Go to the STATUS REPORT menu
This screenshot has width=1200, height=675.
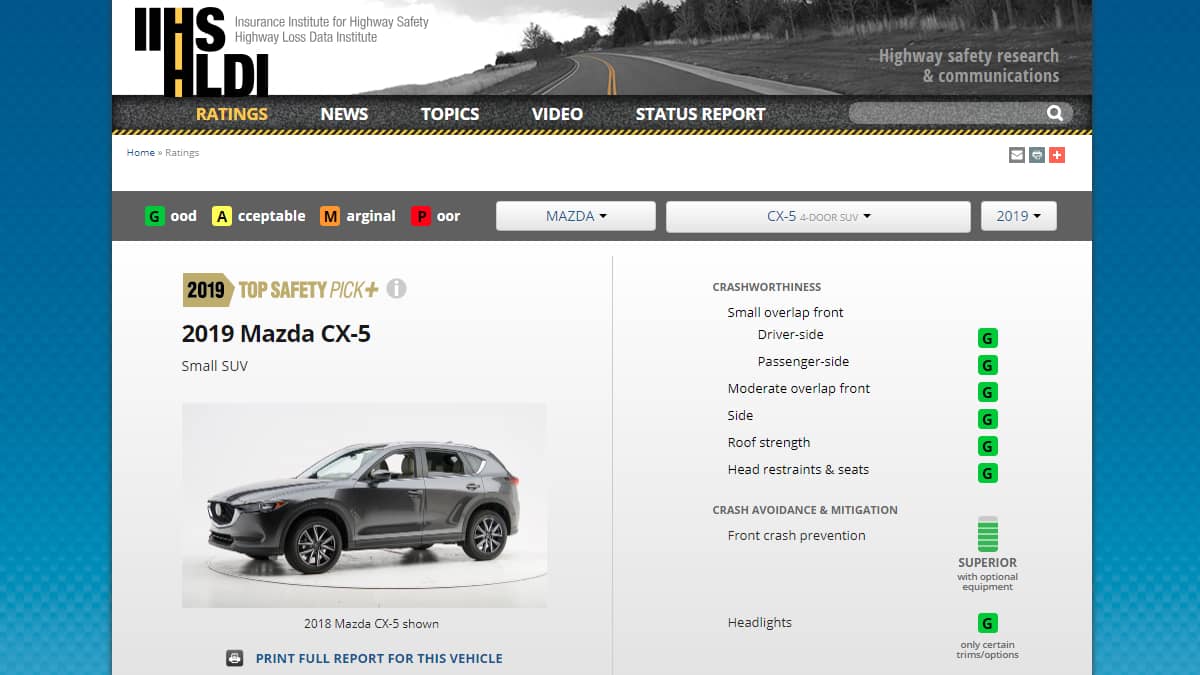point(700,114)
